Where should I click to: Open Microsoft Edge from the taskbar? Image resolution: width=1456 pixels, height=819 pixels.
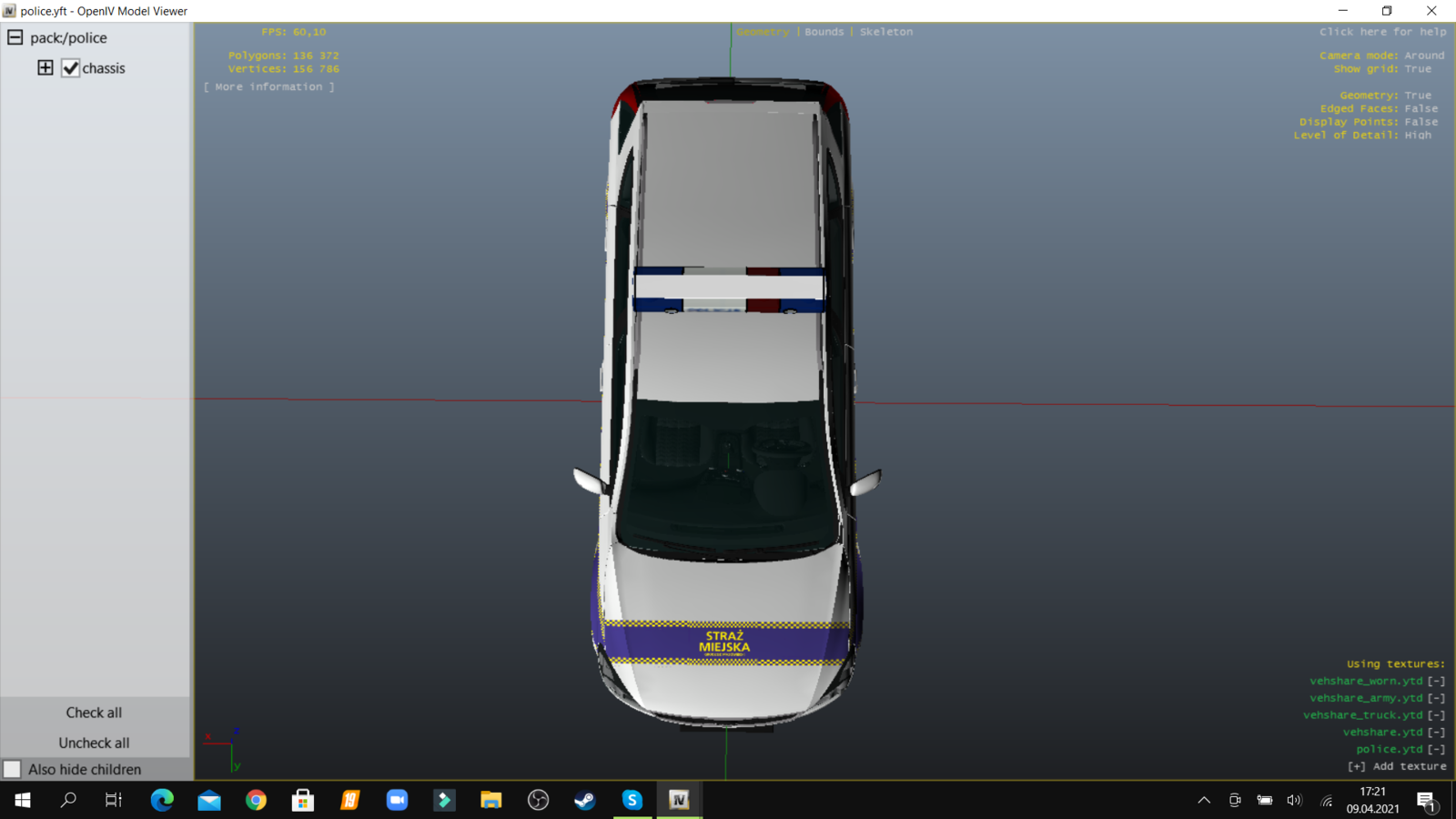tap(162, 800)
